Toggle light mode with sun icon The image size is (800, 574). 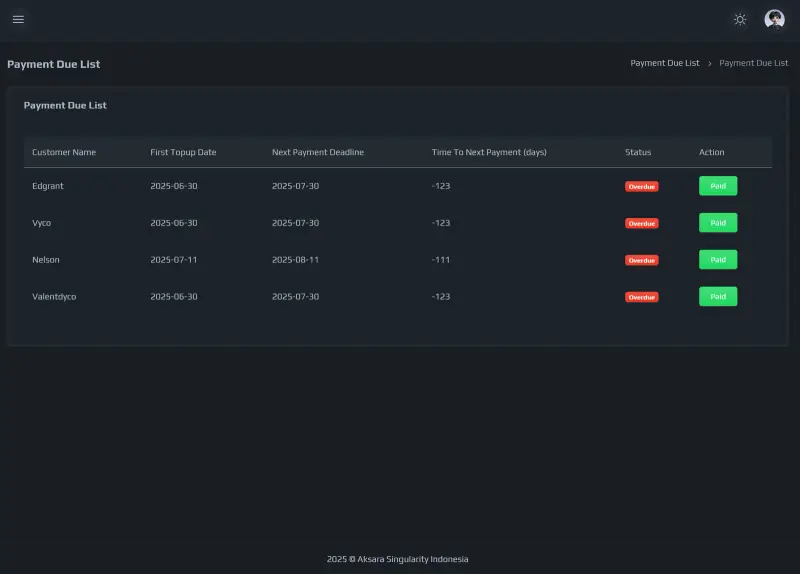coord(740,19)
